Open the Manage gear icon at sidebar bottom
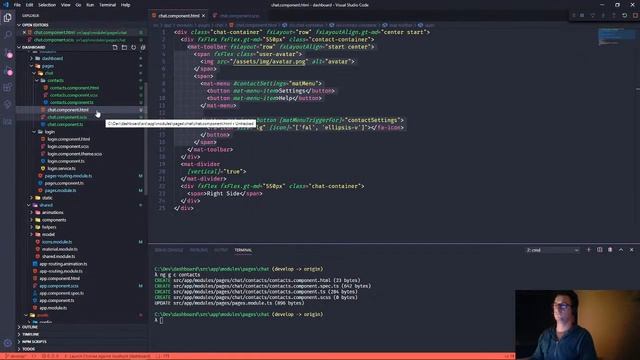Screen dimensions: 640x360 (x=7, y=343)
